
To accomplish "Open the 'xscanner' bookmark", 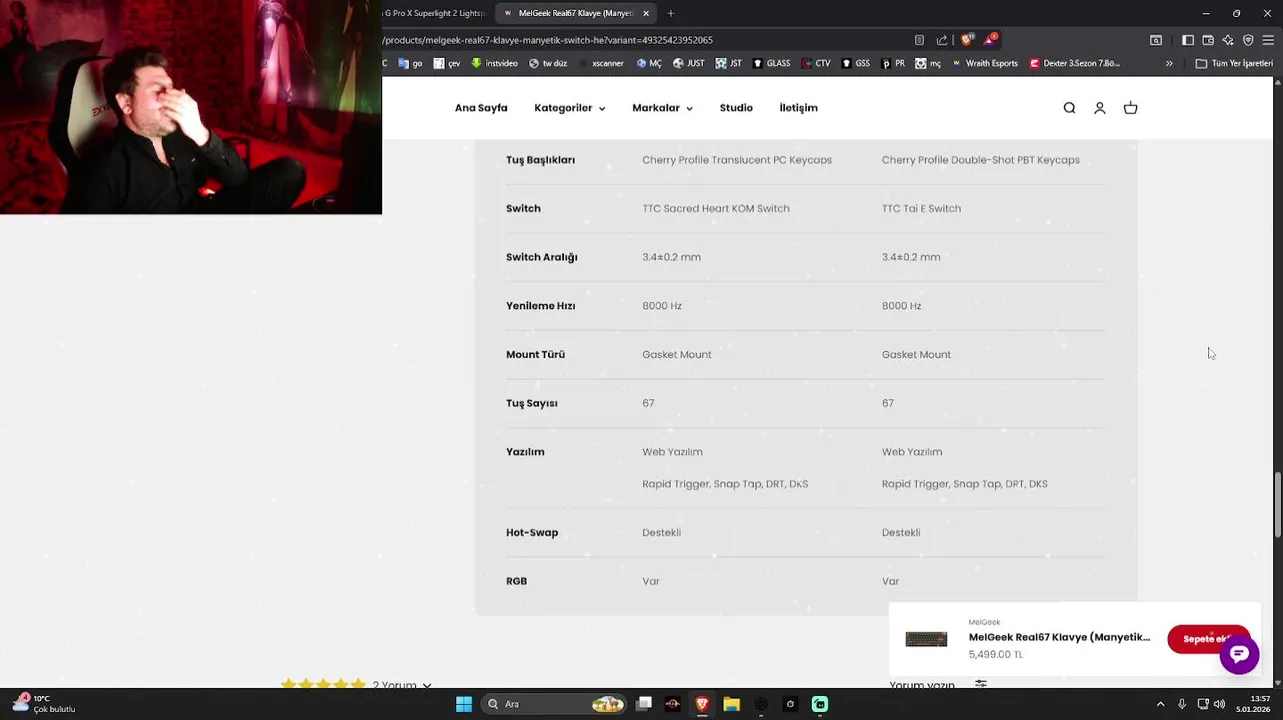I will (x=601, y=63).
